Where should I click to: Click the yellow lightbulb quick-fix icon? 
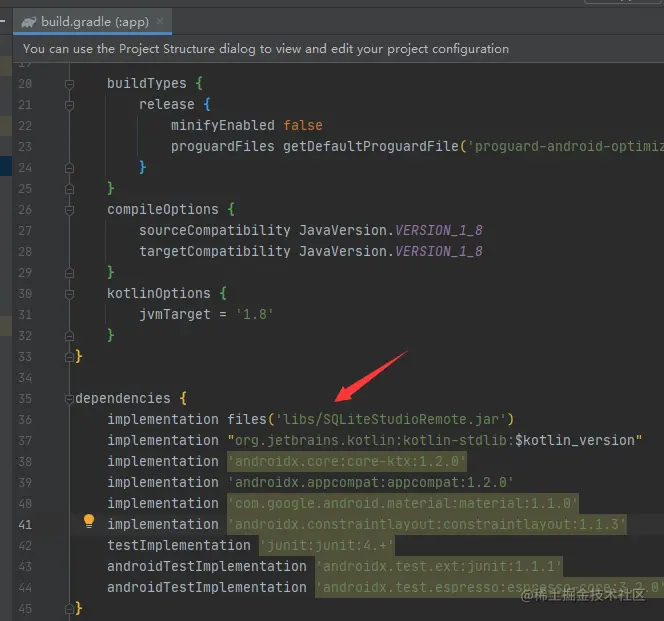coord(89,521)
